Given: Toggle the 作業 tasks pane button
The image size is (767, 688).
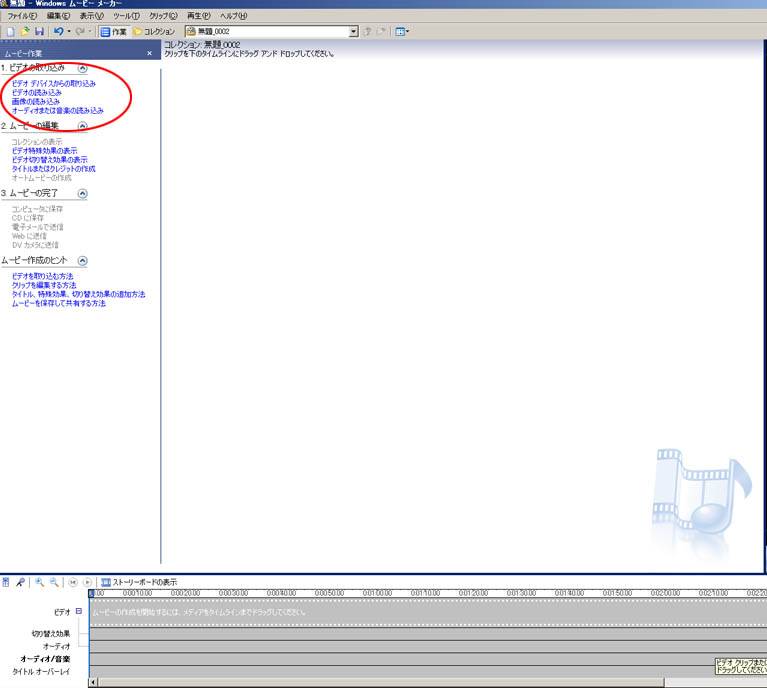Looking at the screenshot, I should click(113, 32).
